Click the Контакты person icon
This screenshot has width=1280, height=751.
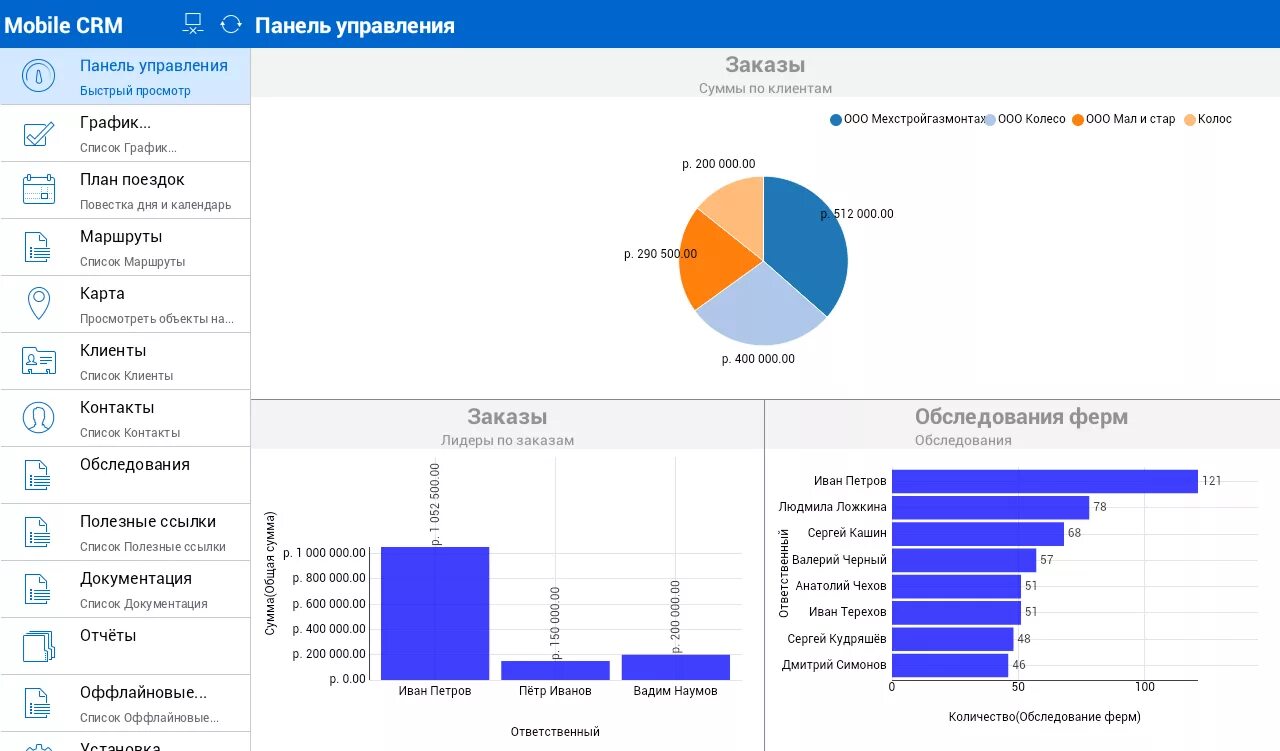[x=39, y=418]
